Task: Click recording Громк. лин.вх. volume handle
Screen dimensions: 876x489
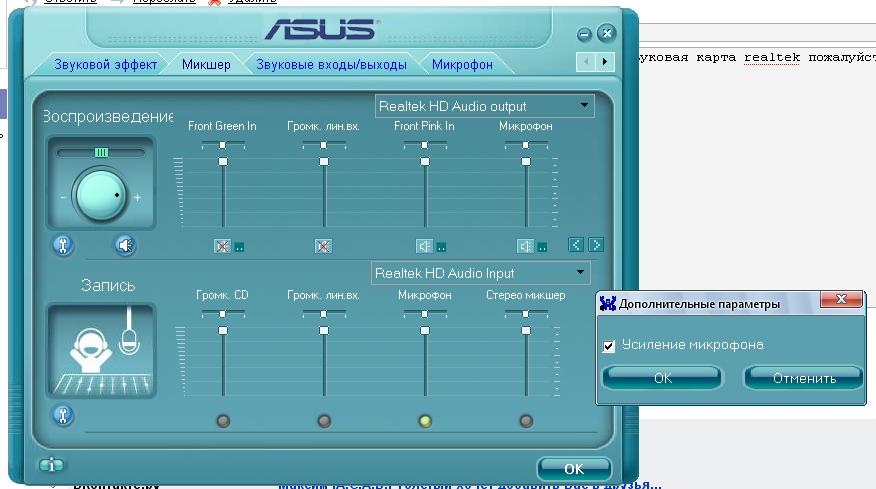Action: 324,330
